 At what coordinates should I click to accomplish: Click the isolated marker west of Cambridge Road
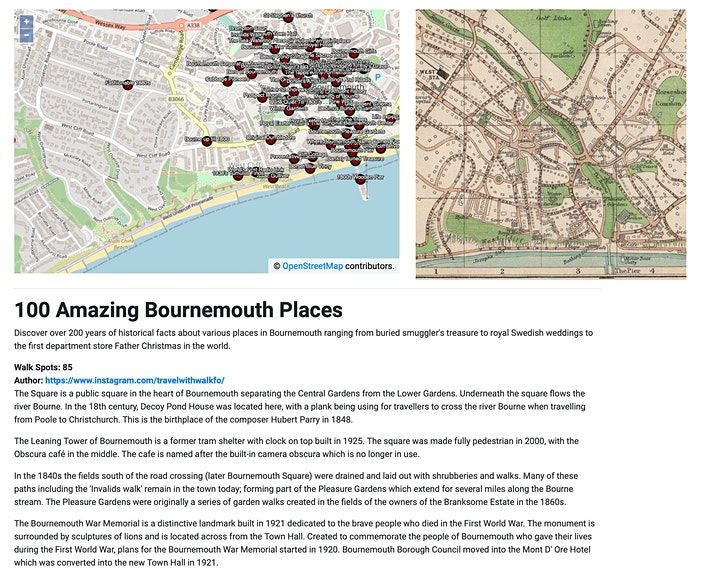coord(128,84)
